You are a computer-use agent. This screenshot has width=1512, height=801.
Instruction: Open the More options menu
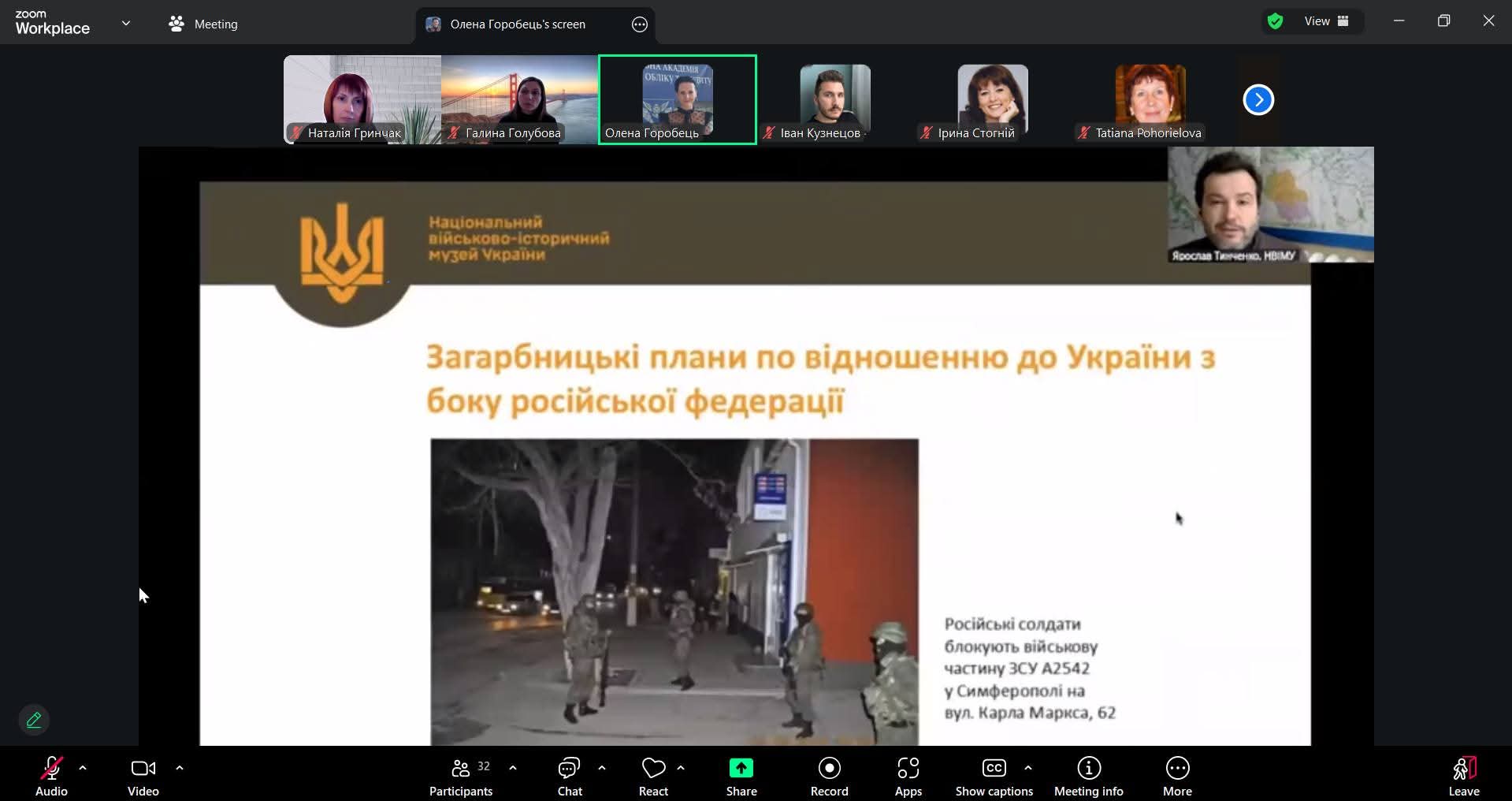pos(1177,777)
